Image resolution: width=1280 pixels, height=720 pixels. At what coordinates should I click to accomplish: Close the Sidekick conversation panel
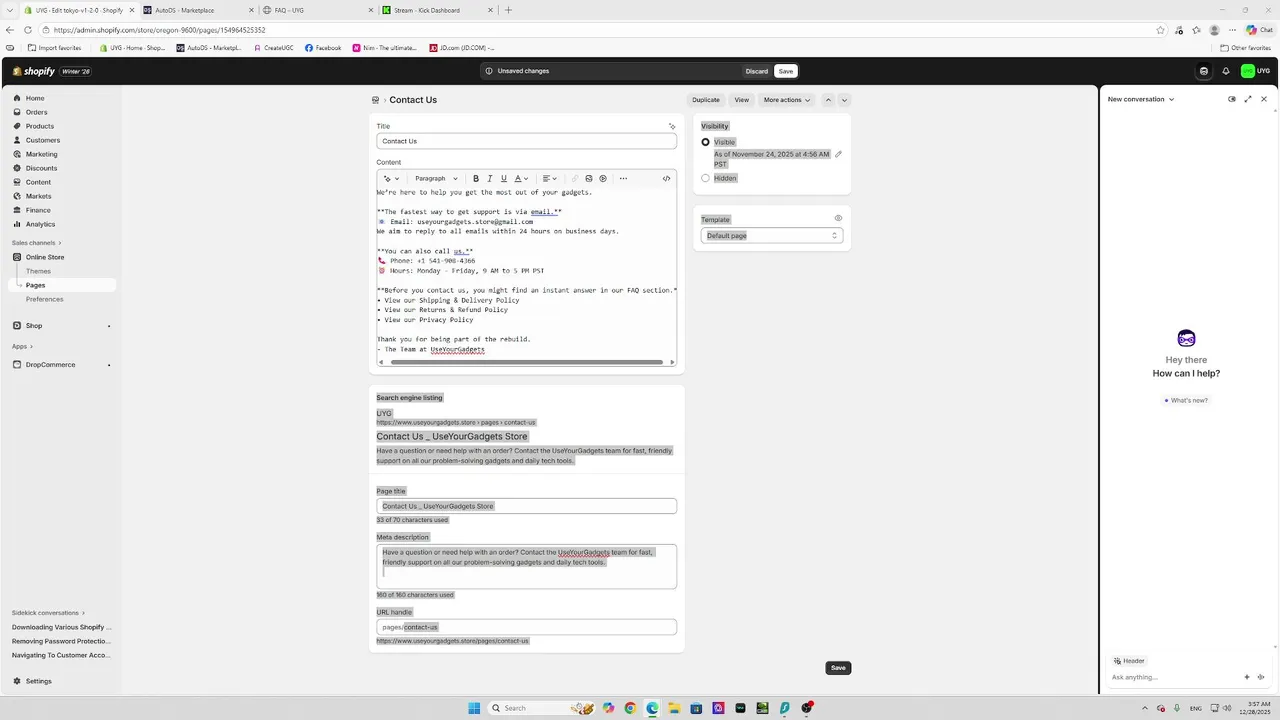tap(1264, 99)
